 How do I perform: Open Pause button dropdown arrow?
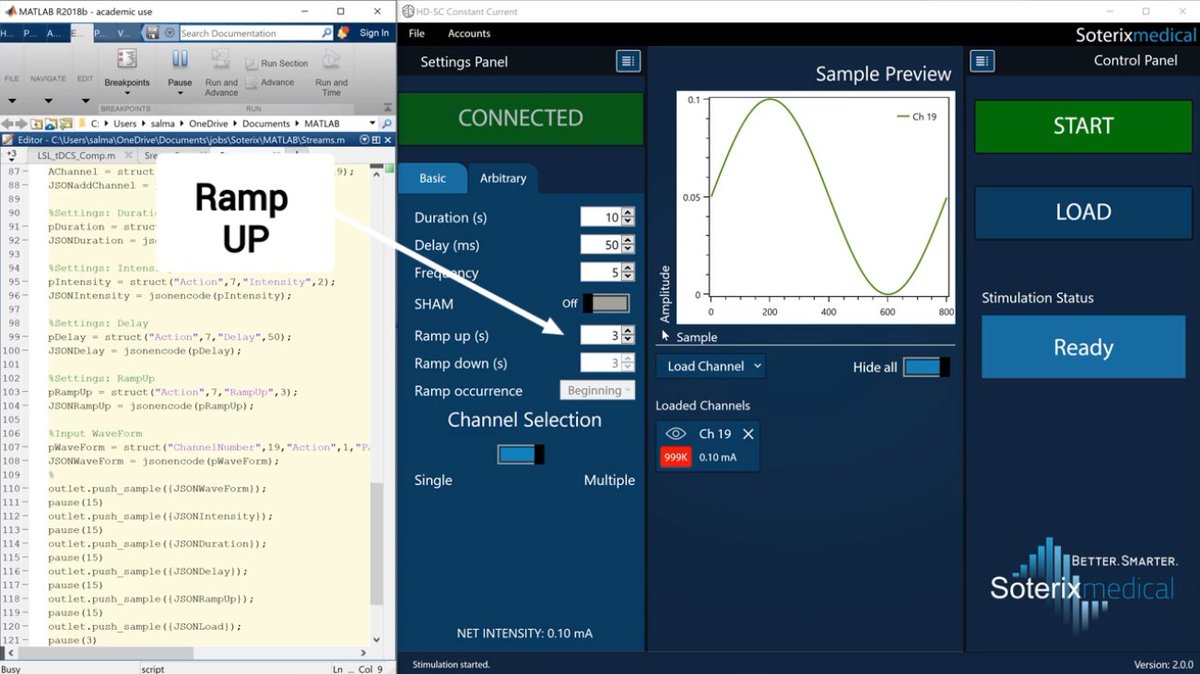pyautogui.click(x=180, y=94)
